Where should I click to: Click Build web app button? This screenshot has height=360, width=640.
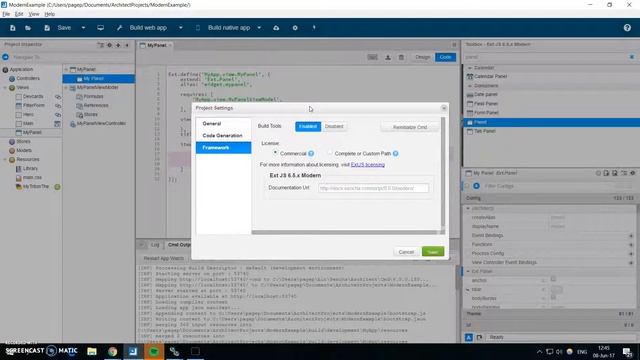click(x=142, y=28)
